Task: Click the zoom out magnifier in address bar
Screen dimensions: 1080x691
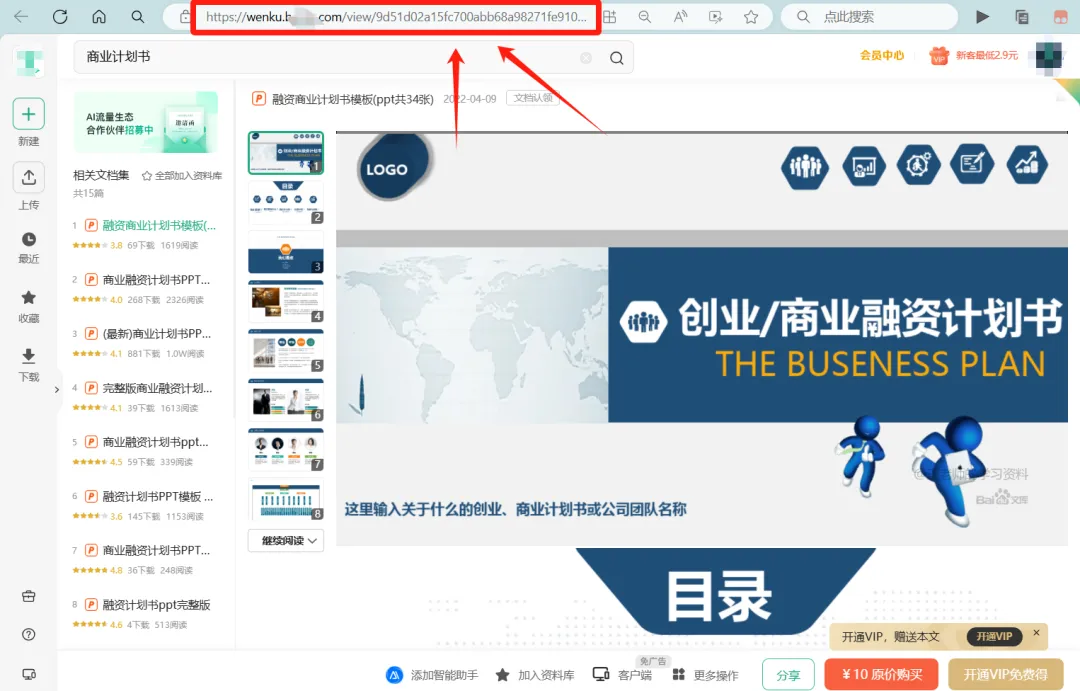Action: (x=645, y=17)
